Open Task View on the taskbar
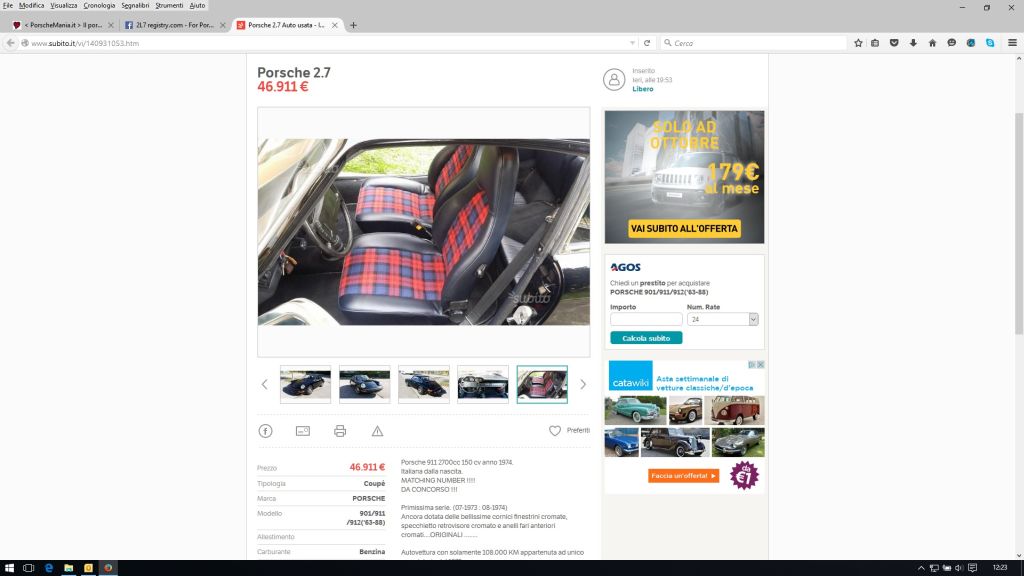1024x576 pixels. 28,568
